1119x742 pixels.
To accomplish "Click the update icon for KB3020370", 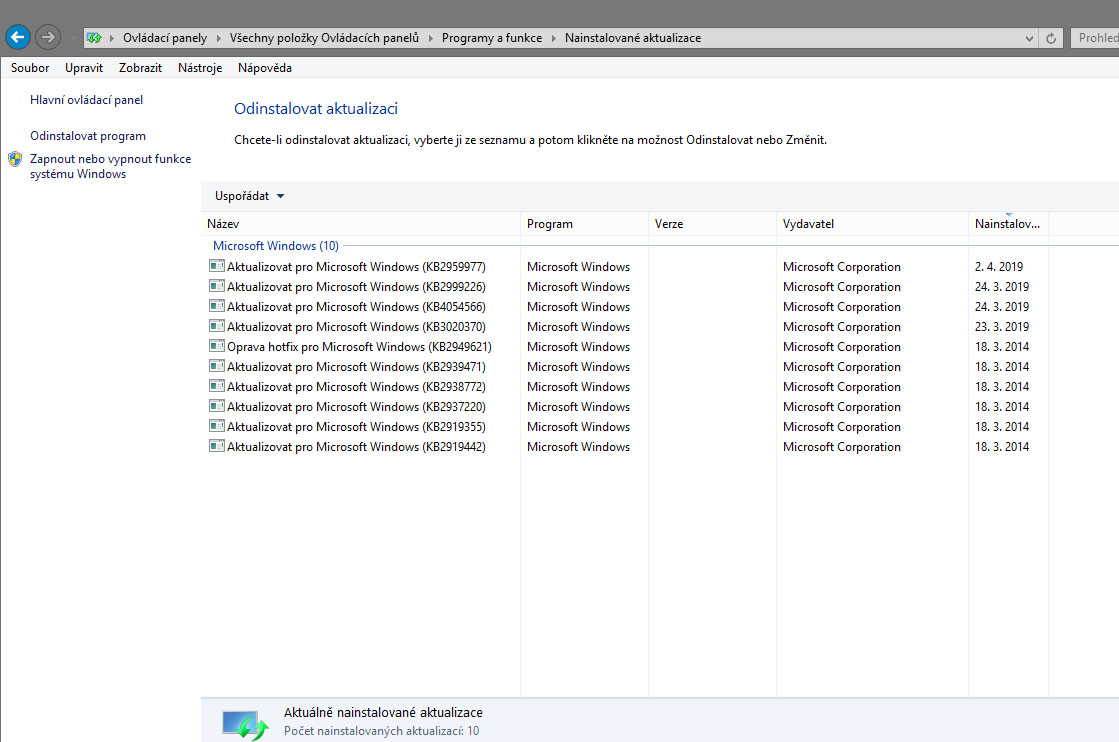I will (217, 326).
